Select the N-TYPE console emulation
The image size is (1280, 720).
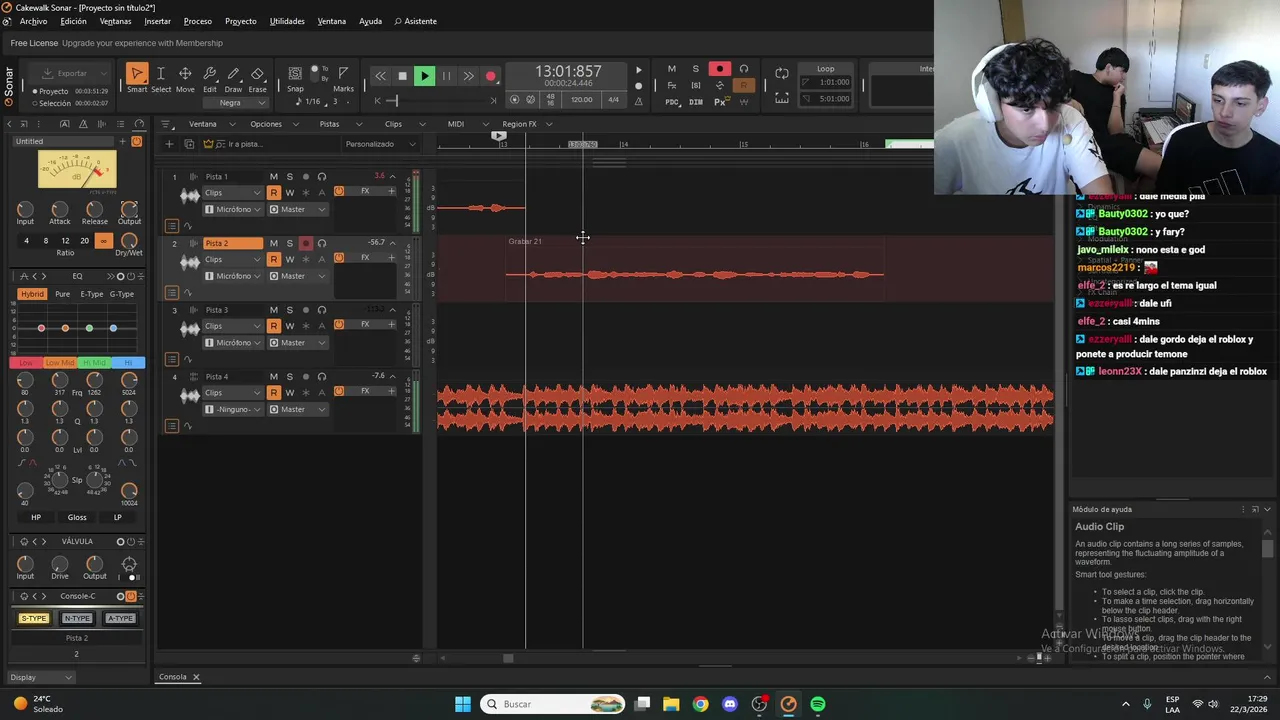(x=77, y=618)
